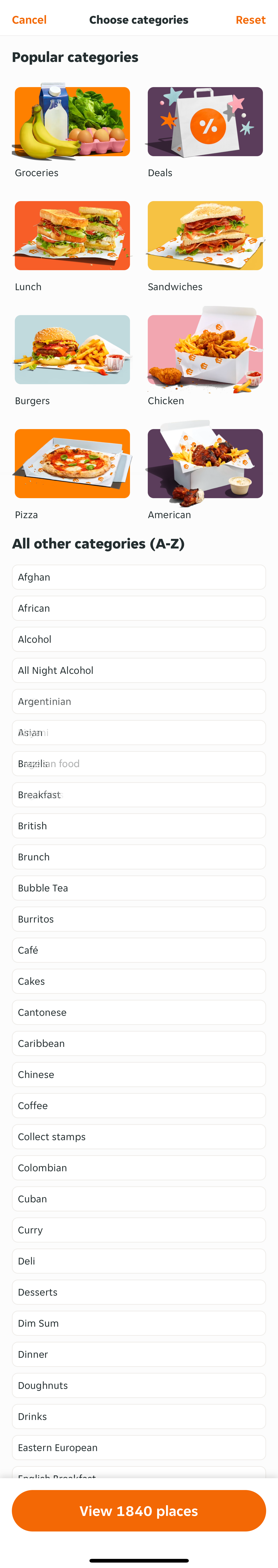The height and width of the screenshot is (1568, 278).
Task: Select the Groceries category tile
Action: pos(72,121)
